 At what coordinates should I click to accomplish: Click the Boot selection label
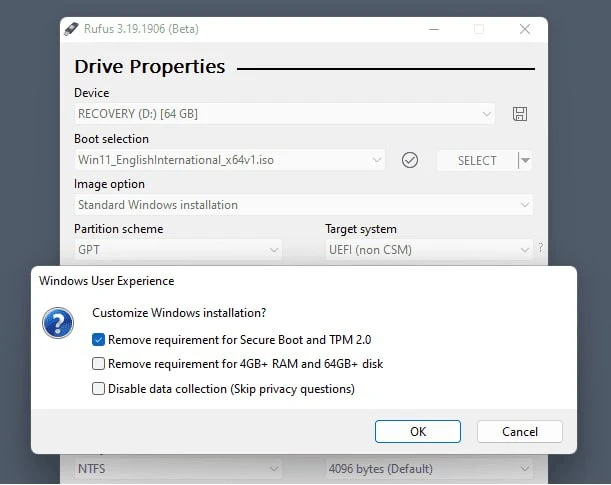tap(111, 139)
